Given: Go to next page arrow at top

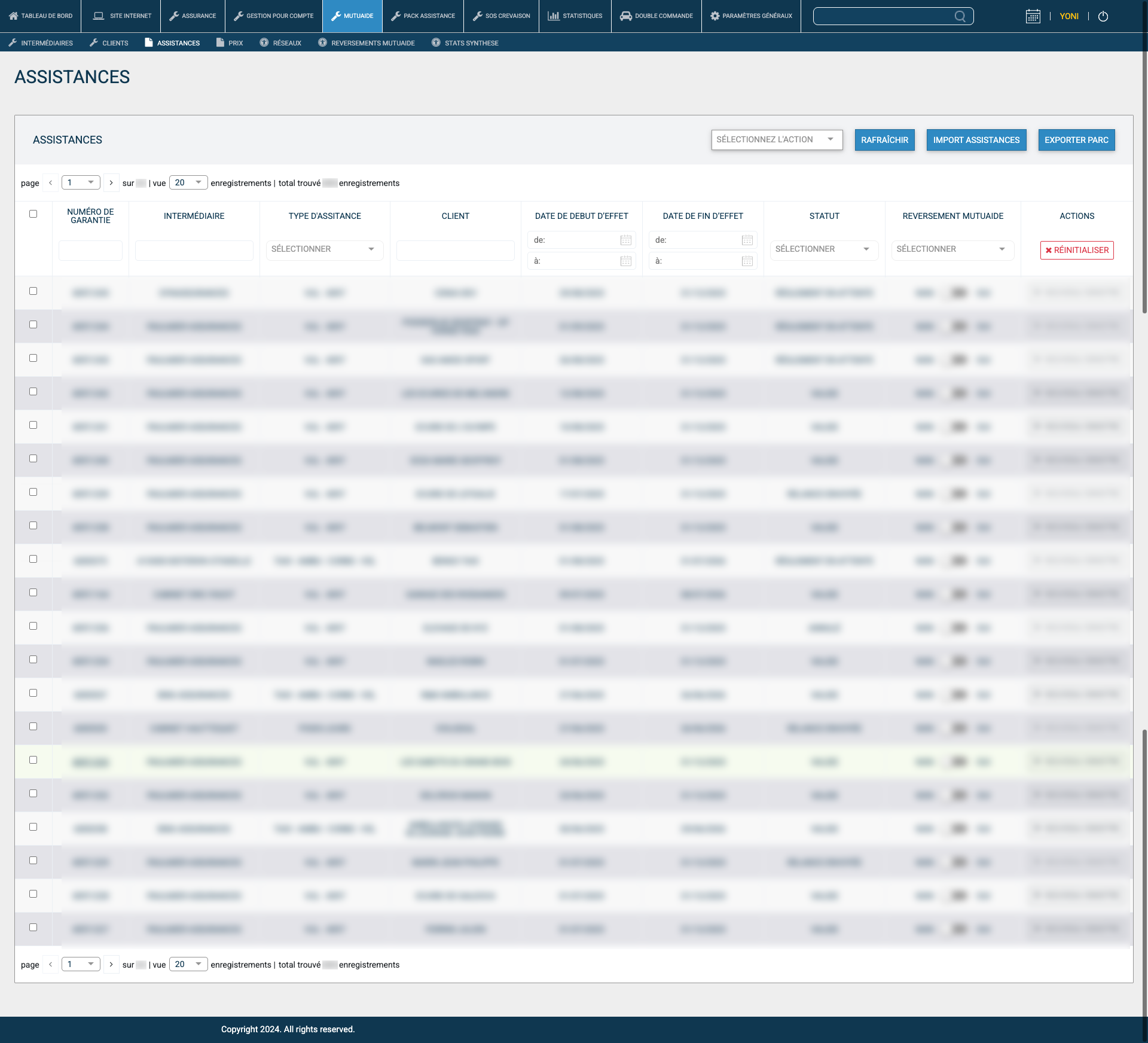Looking at the screenshot, I should coord(111,183).
